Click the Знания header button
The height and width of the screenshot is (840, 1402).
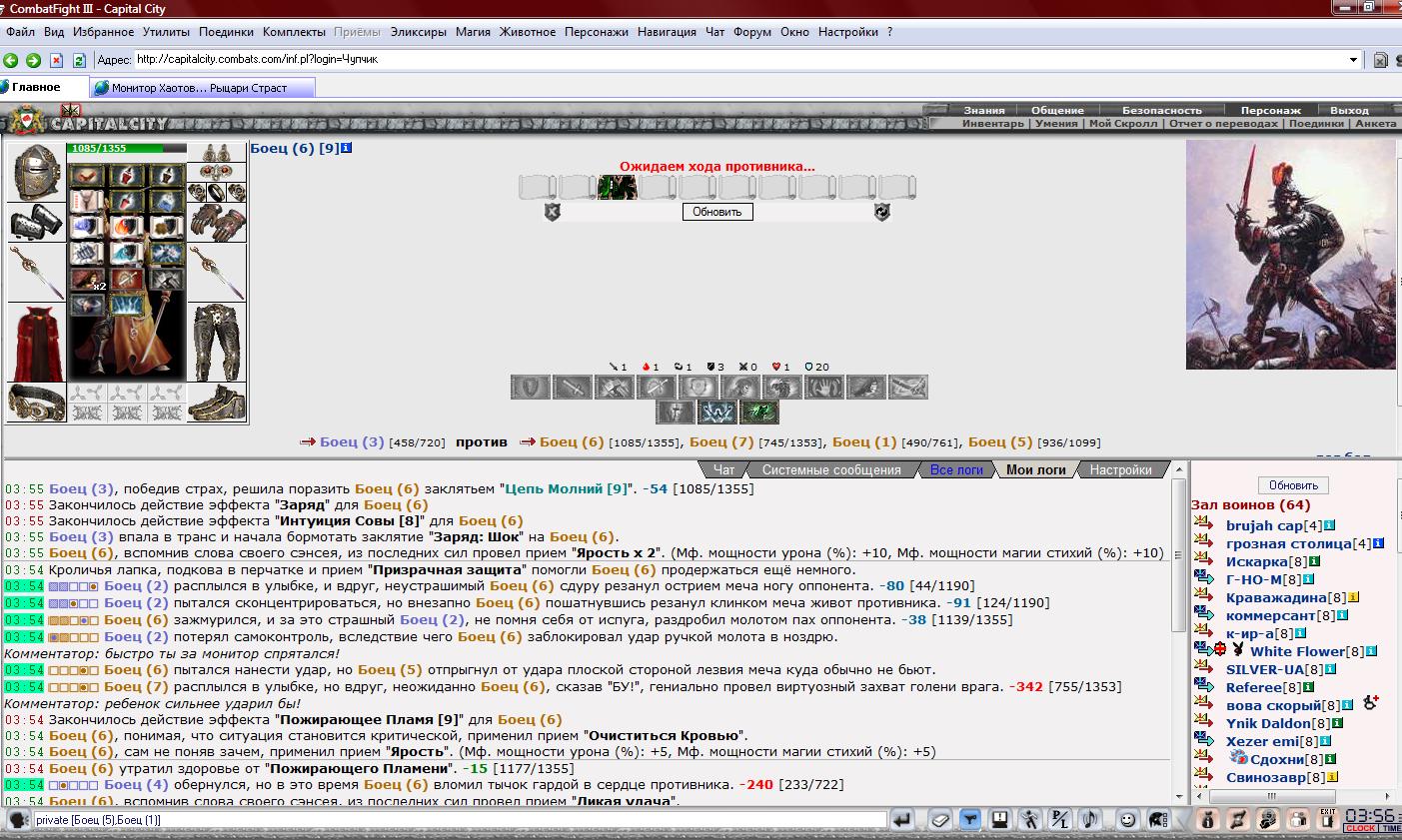click(x=984, y=110)
